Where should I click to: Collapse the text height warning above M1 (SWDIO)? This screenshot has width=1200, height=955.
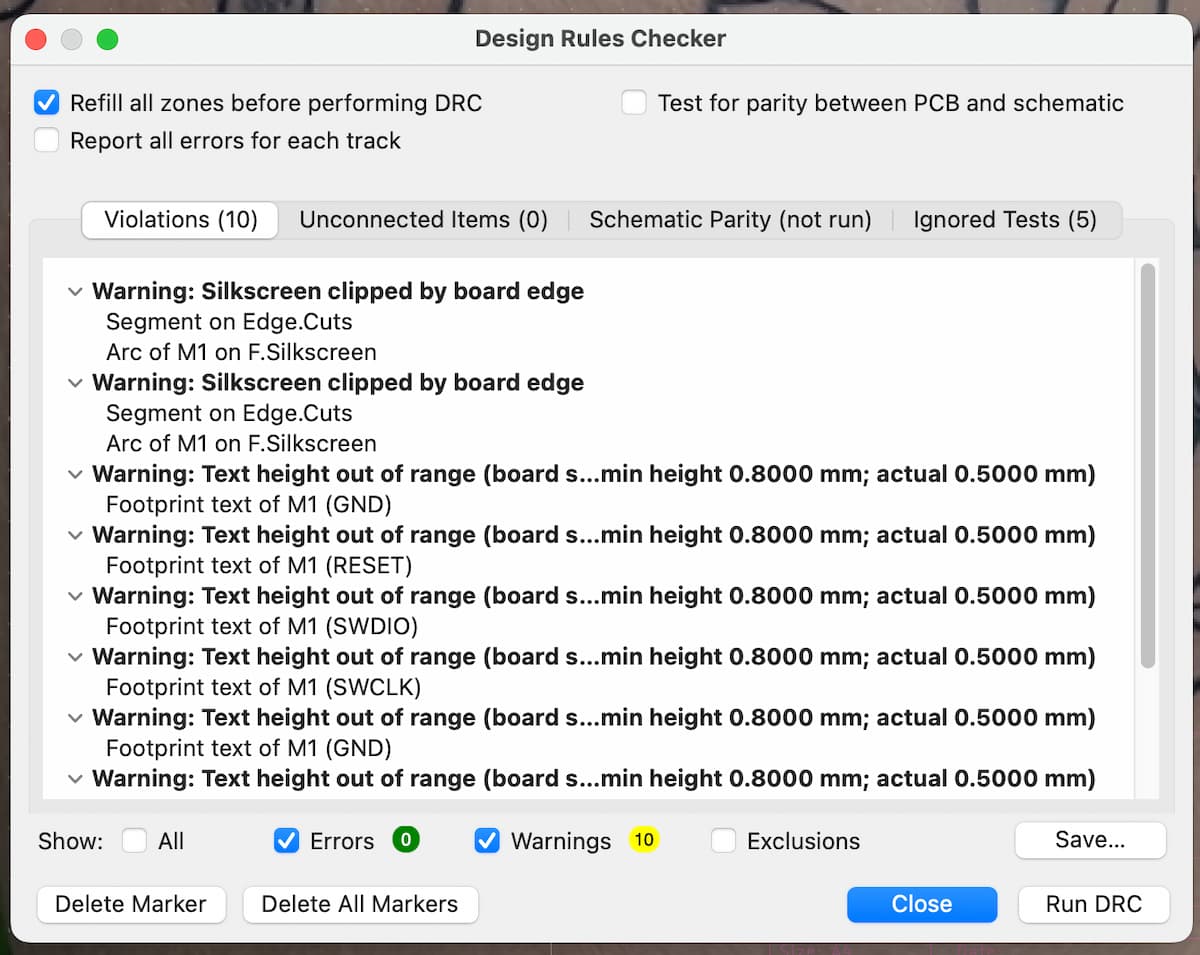[75, 596]
